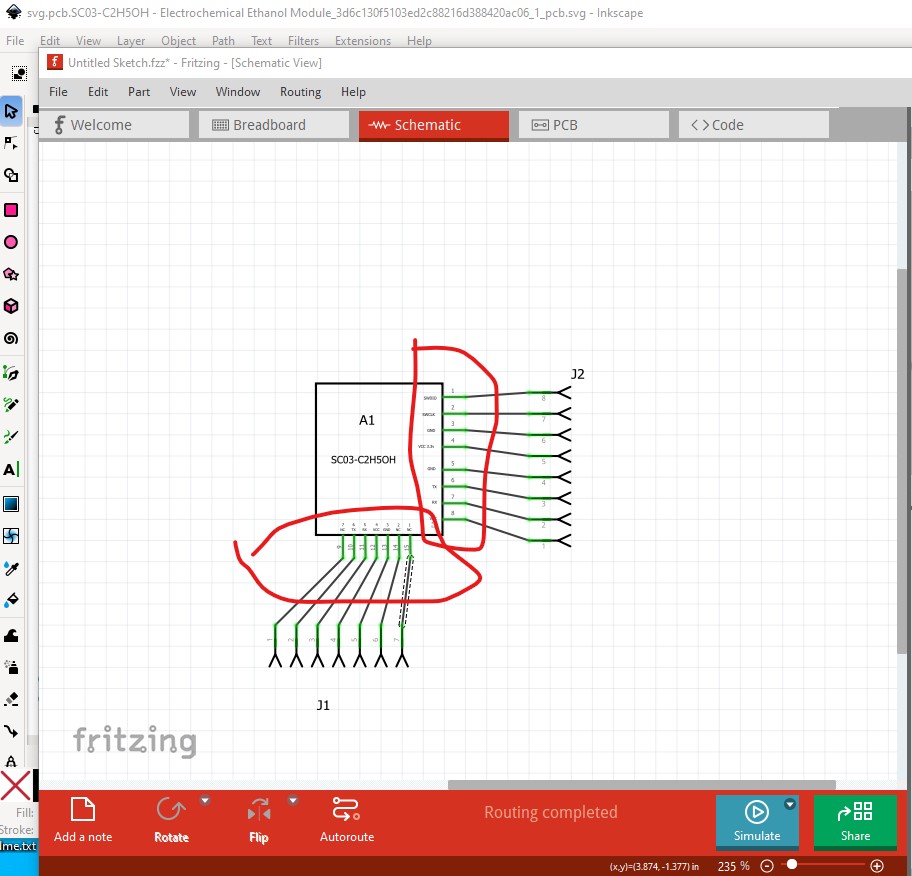Open the Window menu in Fritzing
This screenshot has height=876, width=912.
[238, 92]
